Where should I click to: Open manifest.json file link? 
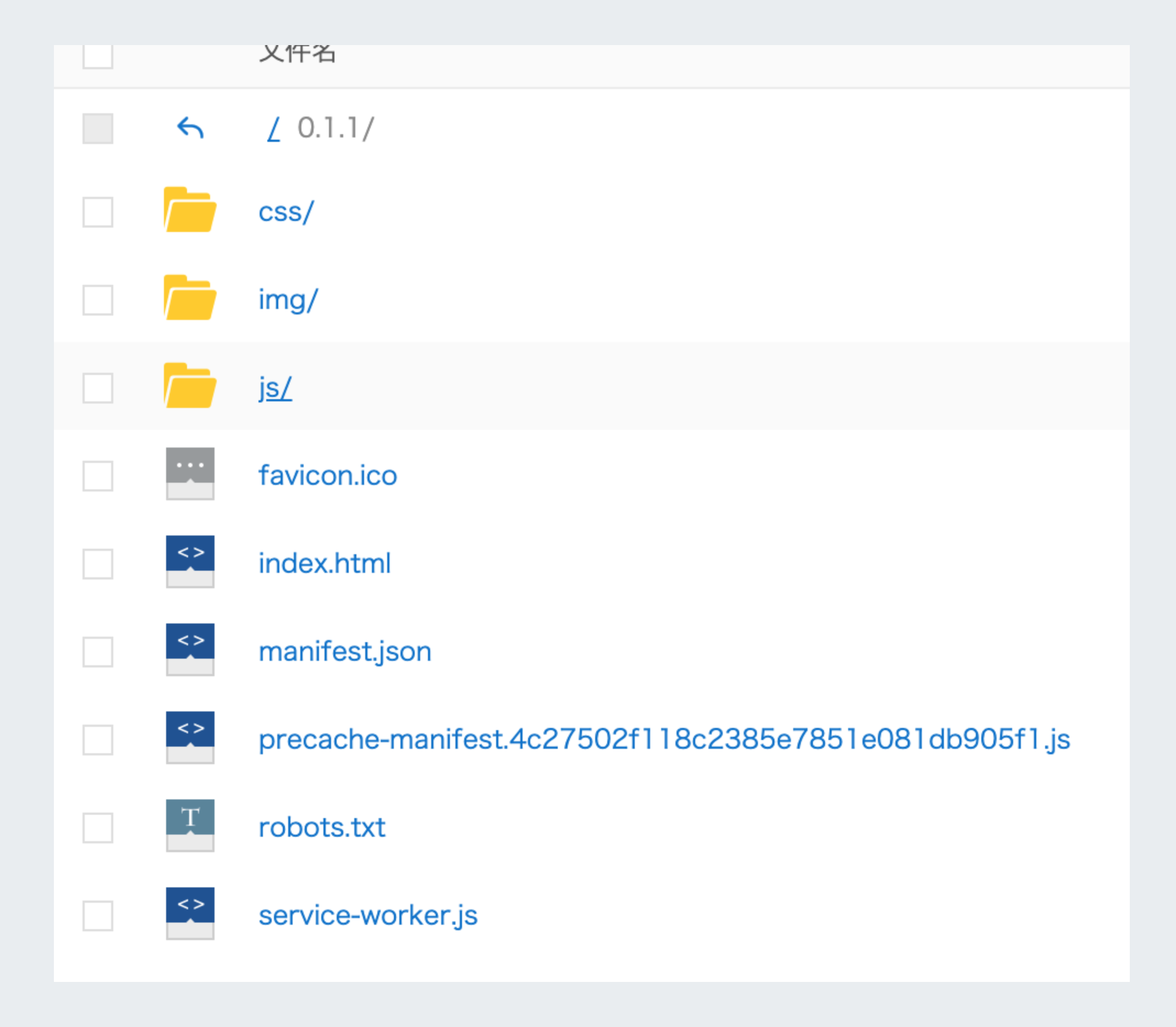(344, 652)
